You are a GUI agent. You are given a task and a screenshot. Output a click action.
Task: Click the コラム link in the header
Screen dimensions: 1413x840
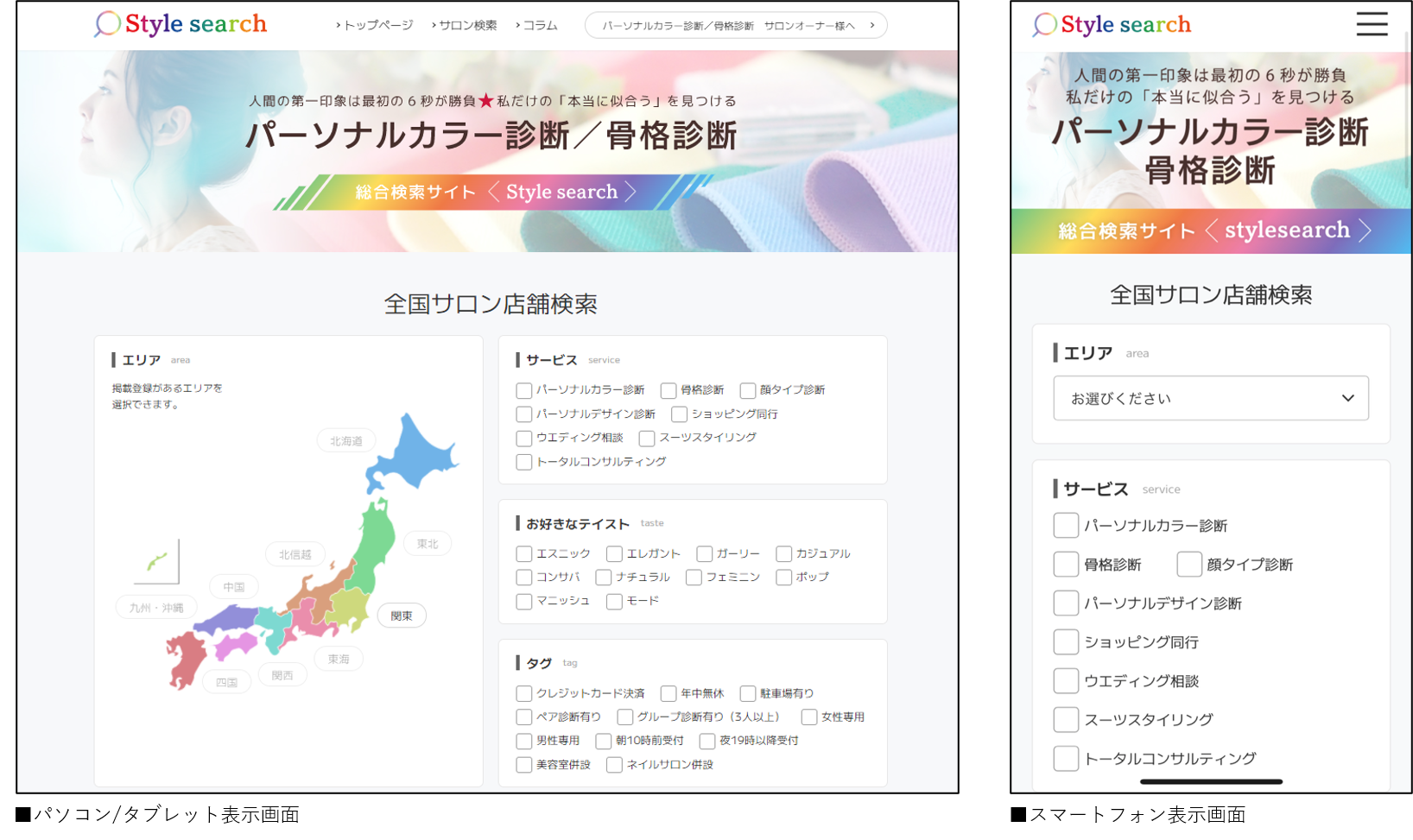coord(539,25)
